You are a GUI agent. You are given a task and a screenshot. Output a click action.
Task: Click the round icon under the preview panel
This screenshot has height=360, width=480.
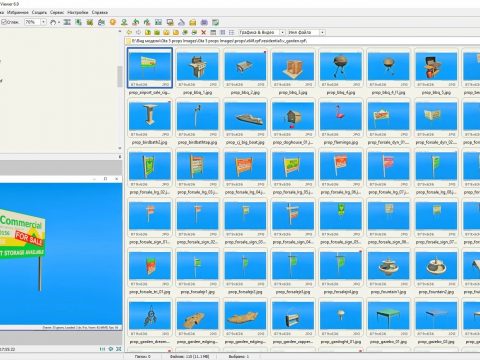coord(111,349)
